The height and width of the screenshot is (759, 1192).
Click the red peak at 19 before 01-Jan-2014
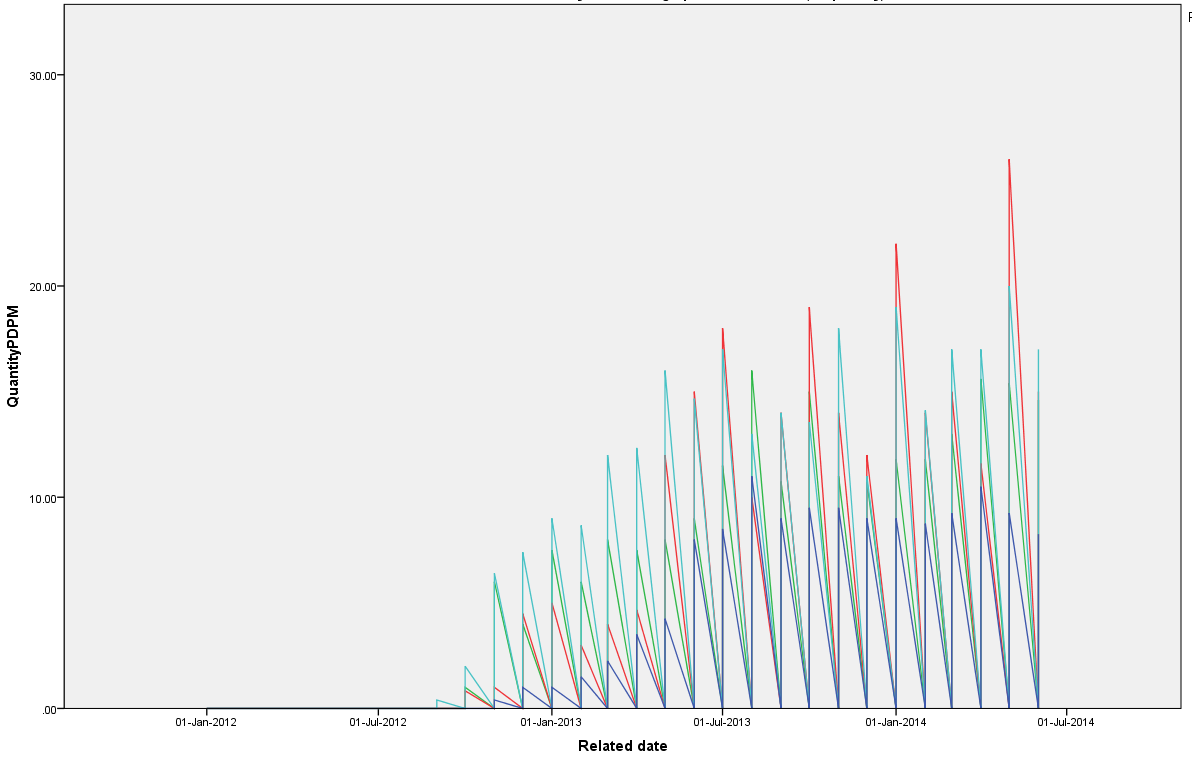click(809, 309)
